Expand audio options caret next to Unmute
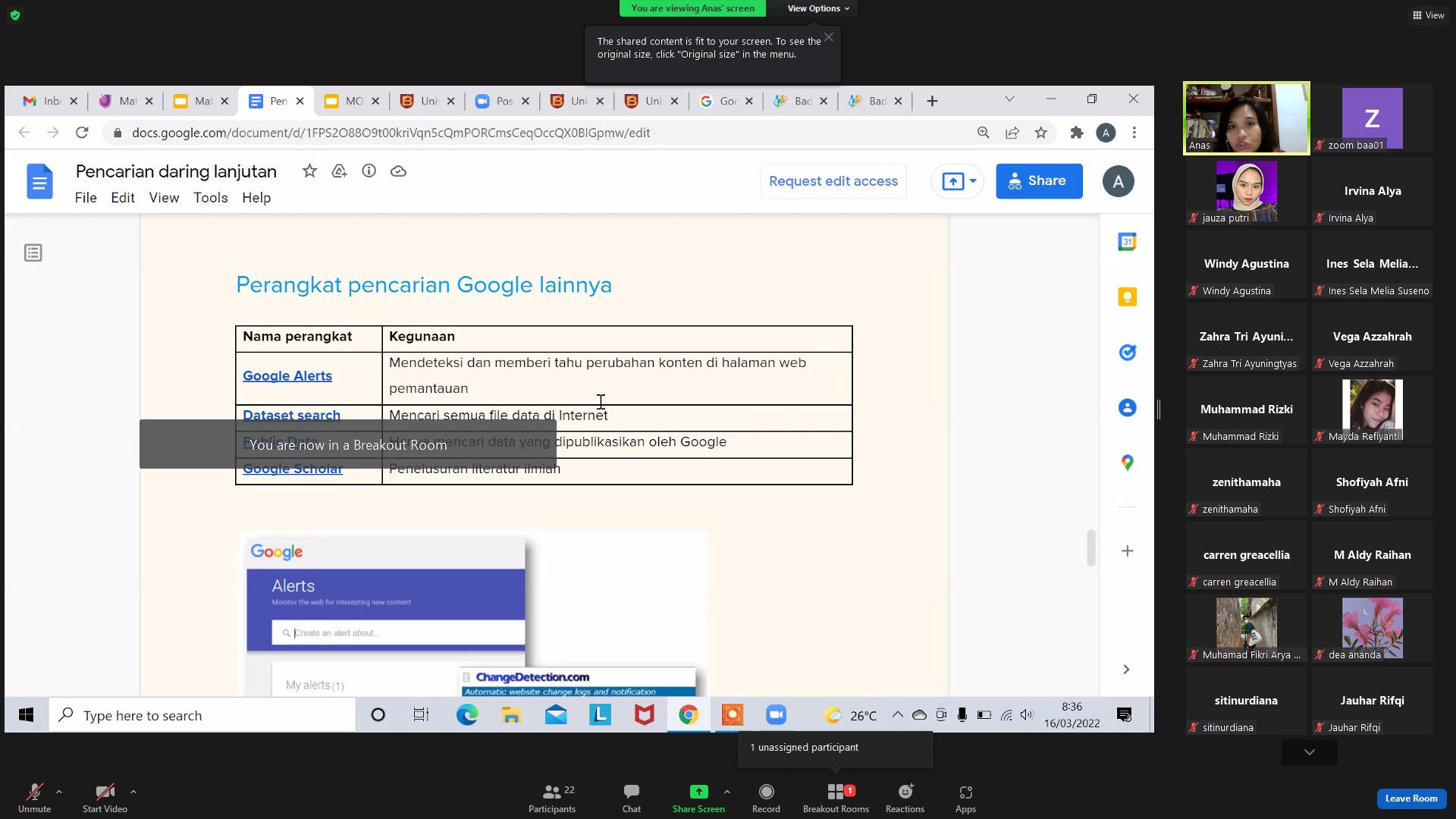Screen dimensions: 1456x819 coord(59,792)
